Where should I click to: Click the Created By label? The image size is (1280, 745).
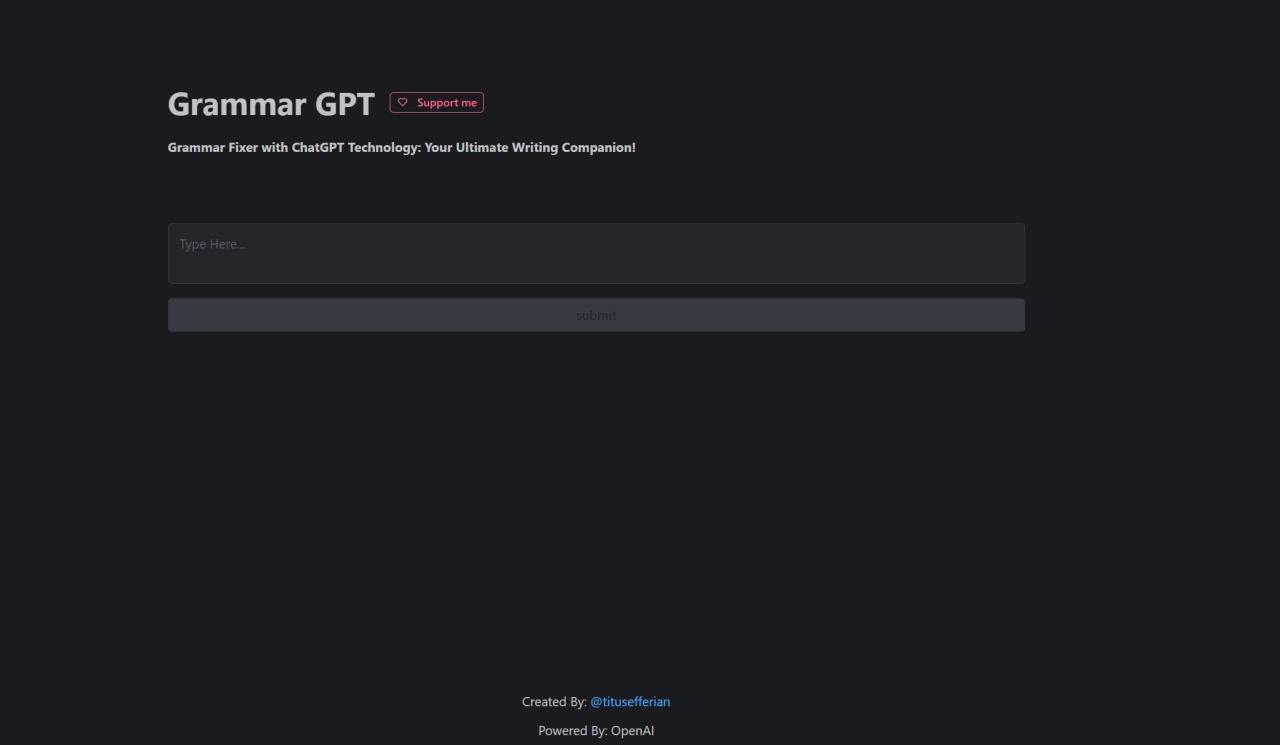pos(554,702)
